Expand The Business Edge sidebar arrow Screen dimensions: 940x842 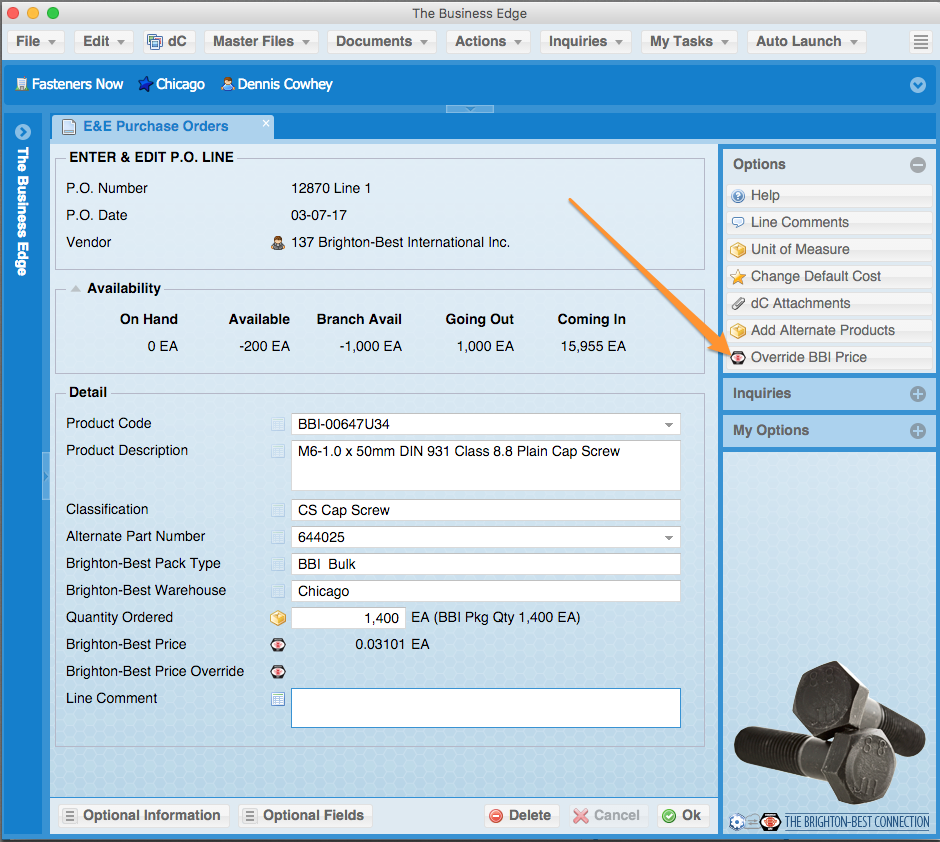[x=23, y=132]
